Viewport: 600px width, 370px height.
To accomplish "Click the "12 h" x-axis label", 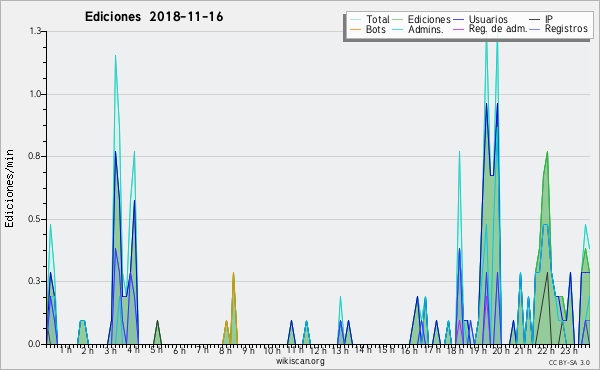I will tap(318, 351).
